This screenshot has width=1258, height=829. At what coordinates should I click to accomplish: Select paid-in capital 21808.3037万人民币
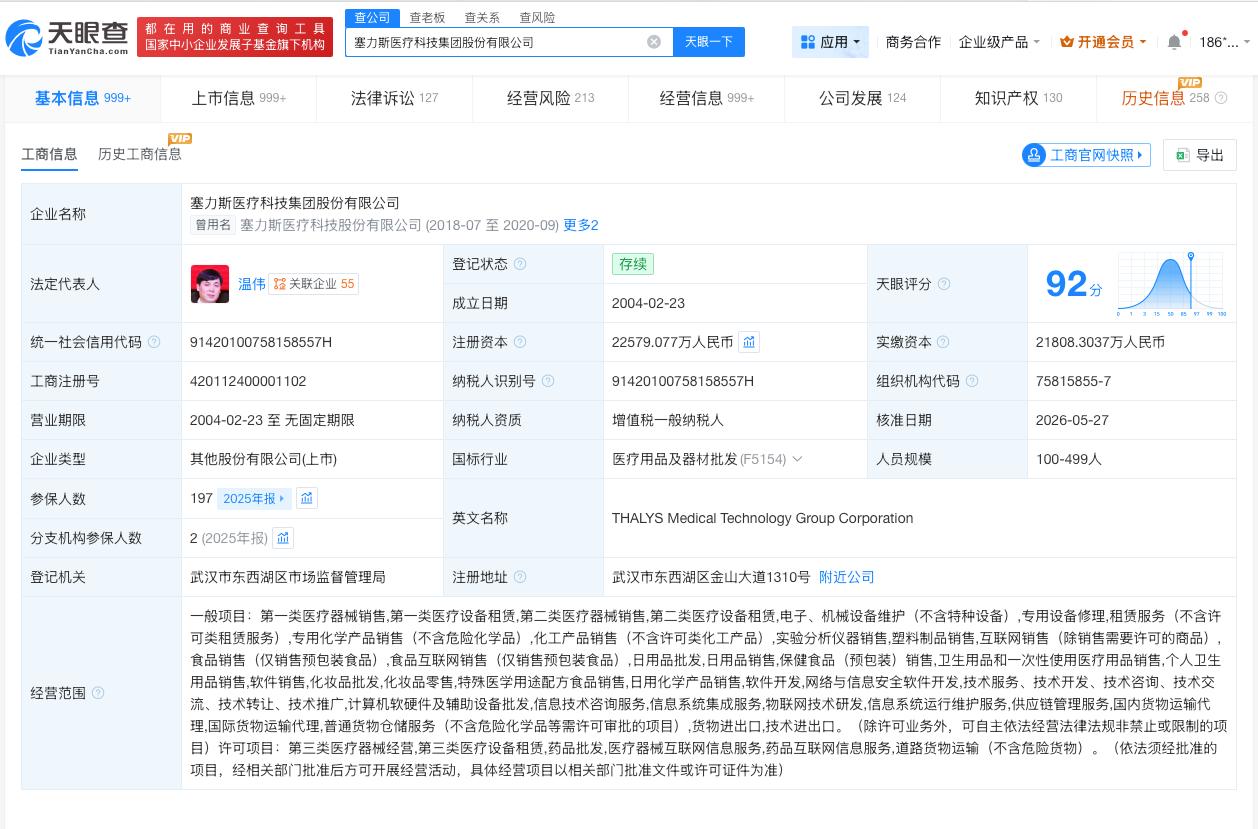coord(1100,342)
